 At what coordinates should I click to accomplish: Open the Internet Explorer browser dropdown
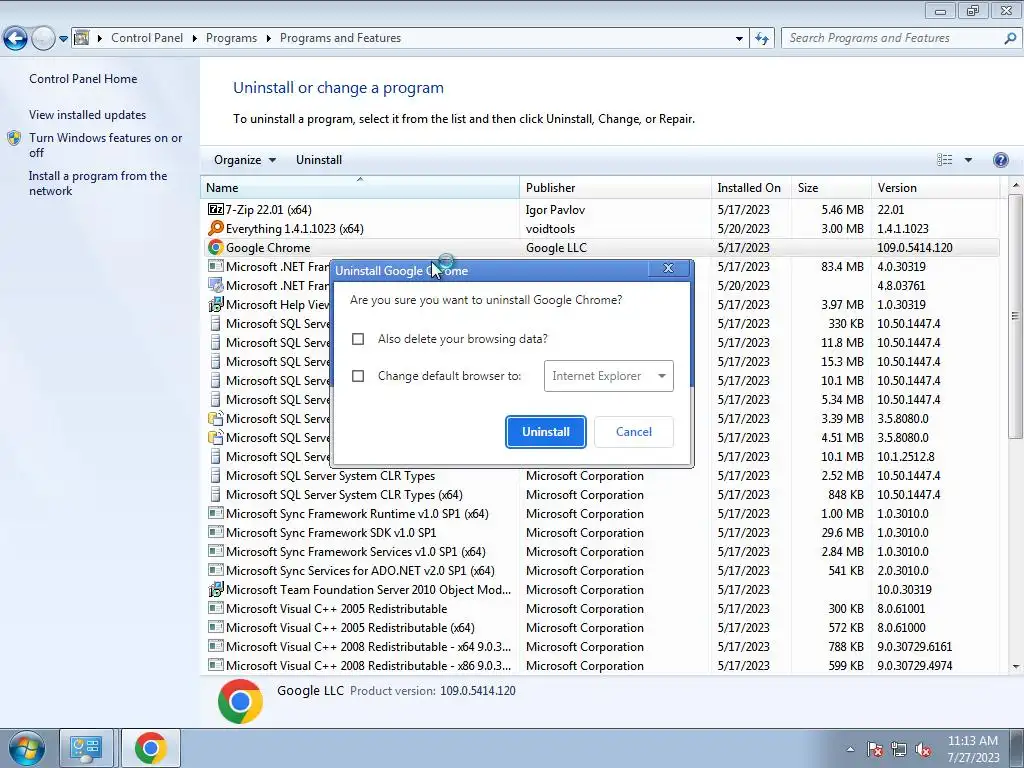coord(609,376)
